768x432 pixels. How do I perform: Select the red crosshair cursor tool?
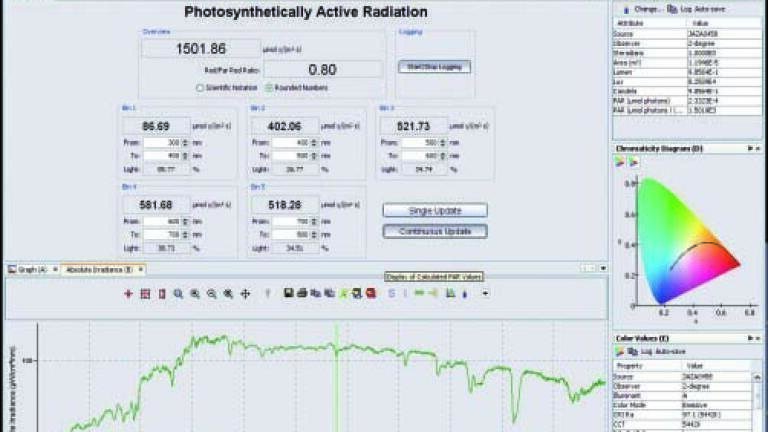128,293
